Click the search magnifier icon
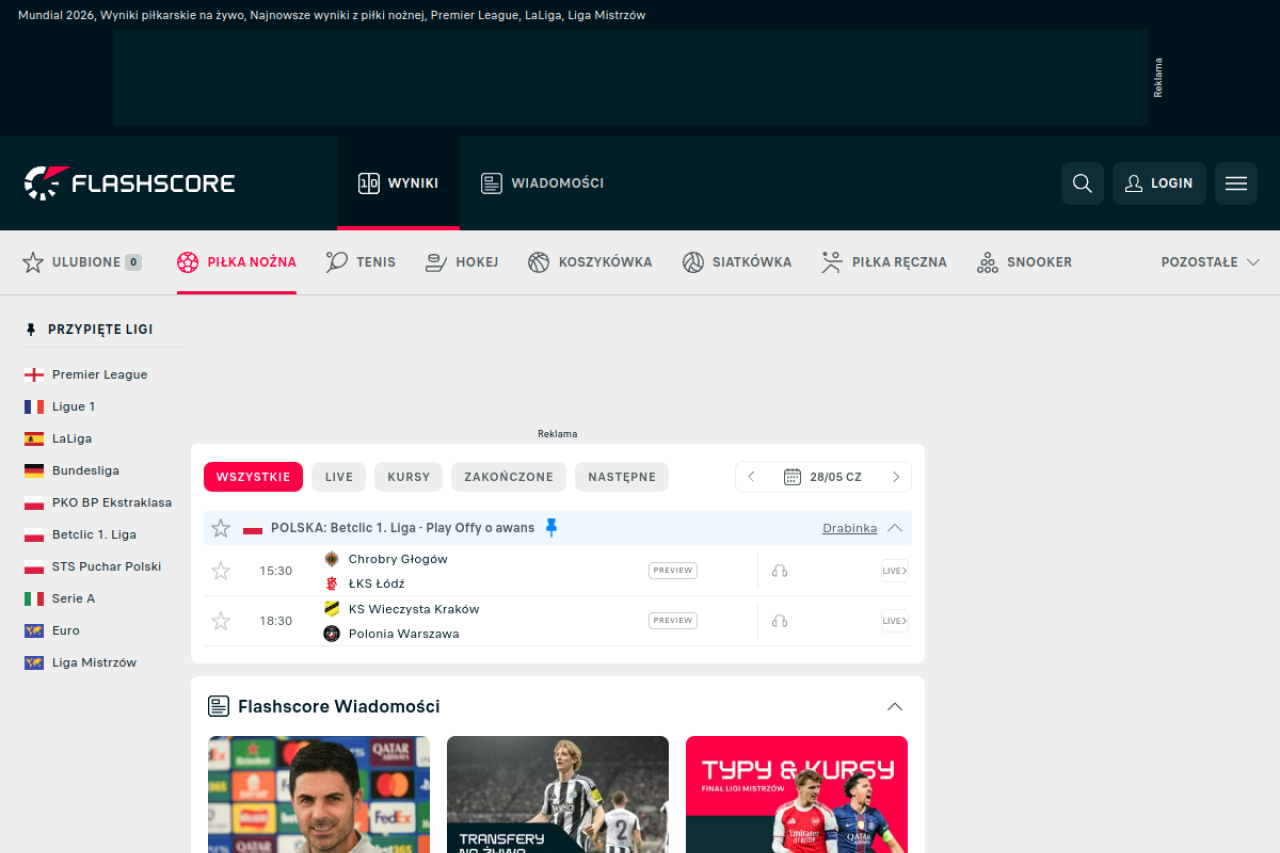Viewport: 1280px width, 853px height. (x=1082, y=183)
